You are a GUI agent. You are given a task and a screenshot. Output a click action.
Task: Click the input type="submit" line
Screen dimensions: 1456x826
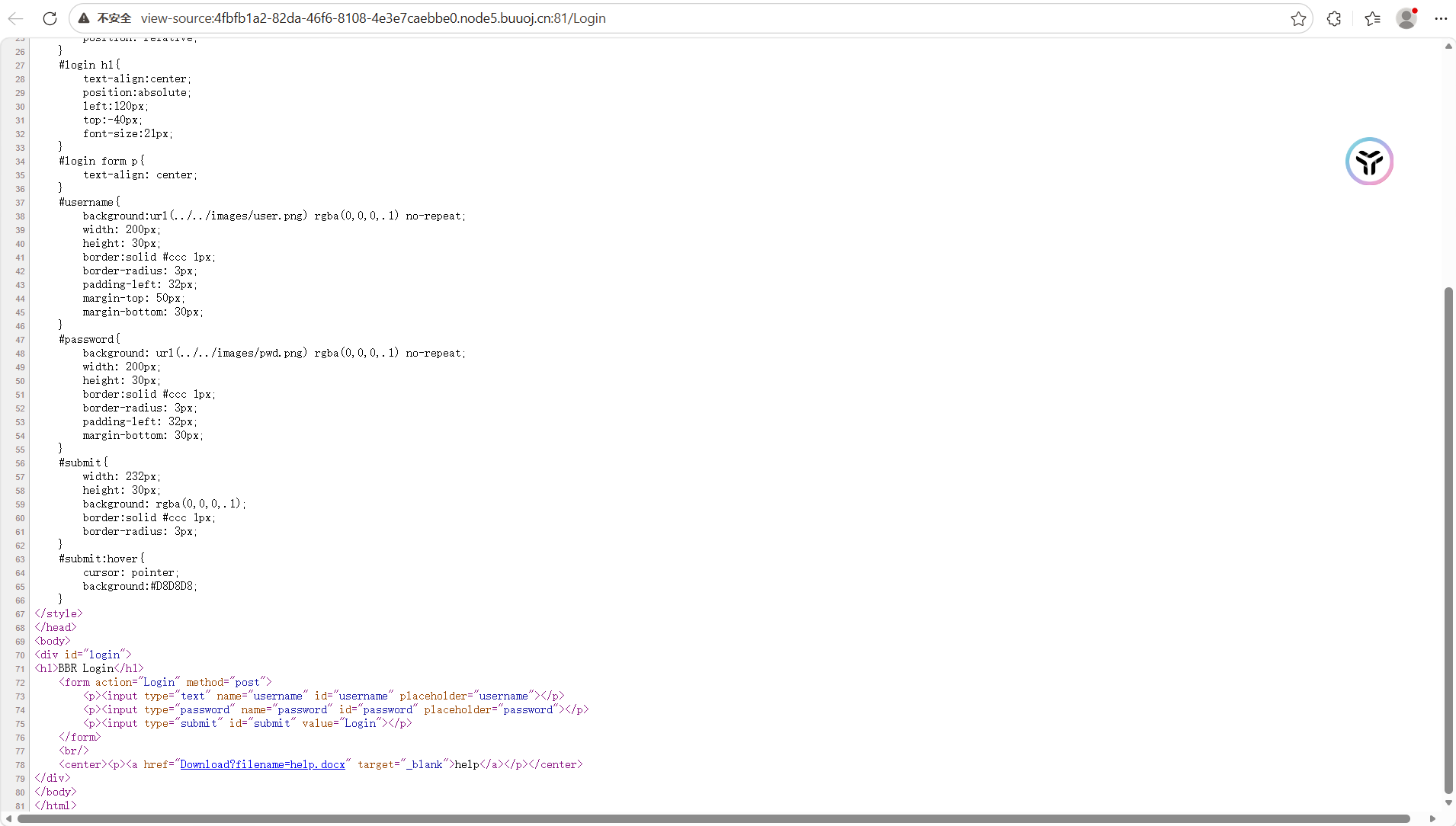(248, 723)
